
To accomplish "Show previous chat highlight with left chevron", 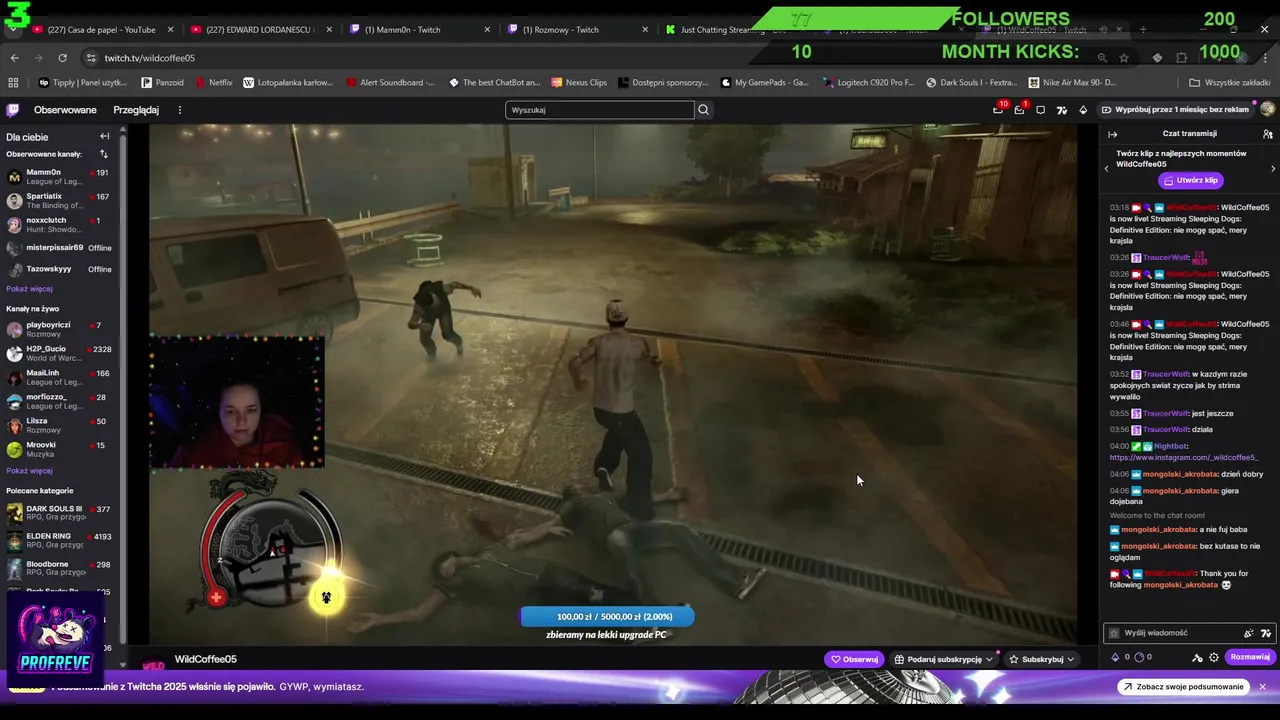I will [1106, 169].
